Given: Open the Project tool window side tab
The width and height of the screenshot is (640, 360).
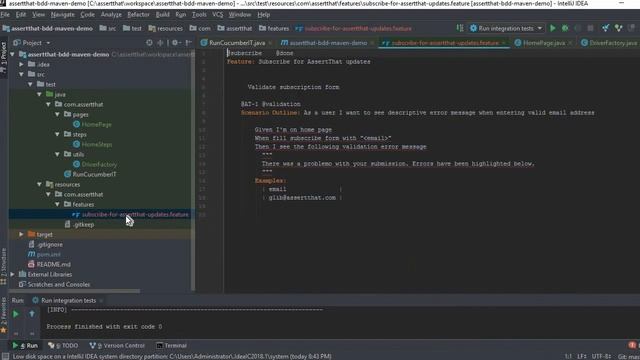Looking at the screenshot, I should click(4, 57).
